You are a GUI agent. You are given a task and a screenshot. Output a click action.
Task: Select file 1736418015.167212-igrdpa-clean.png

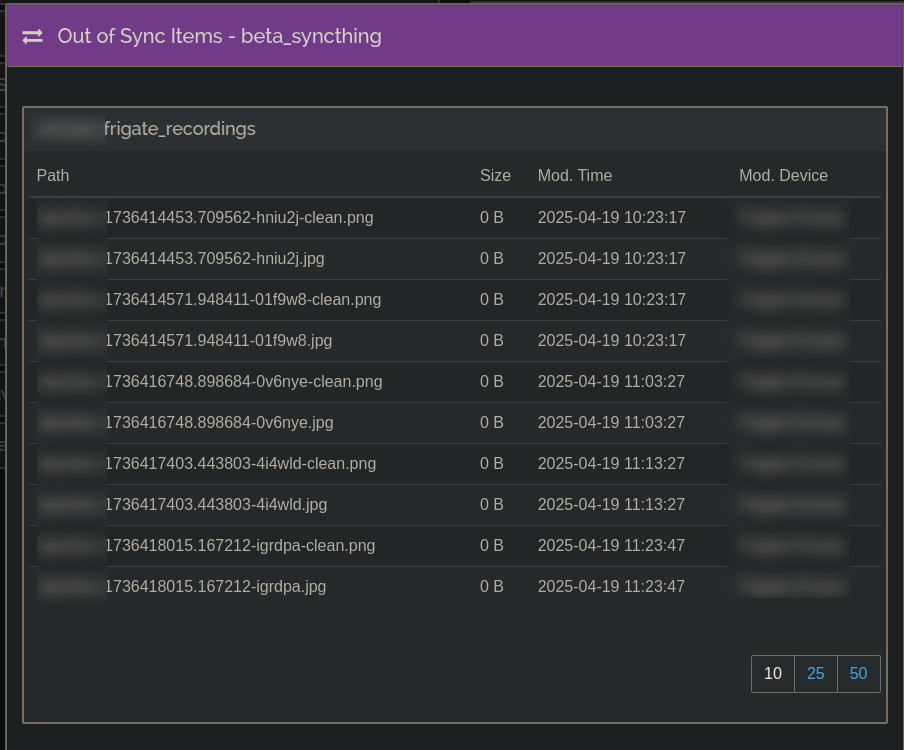coord(240,545)
